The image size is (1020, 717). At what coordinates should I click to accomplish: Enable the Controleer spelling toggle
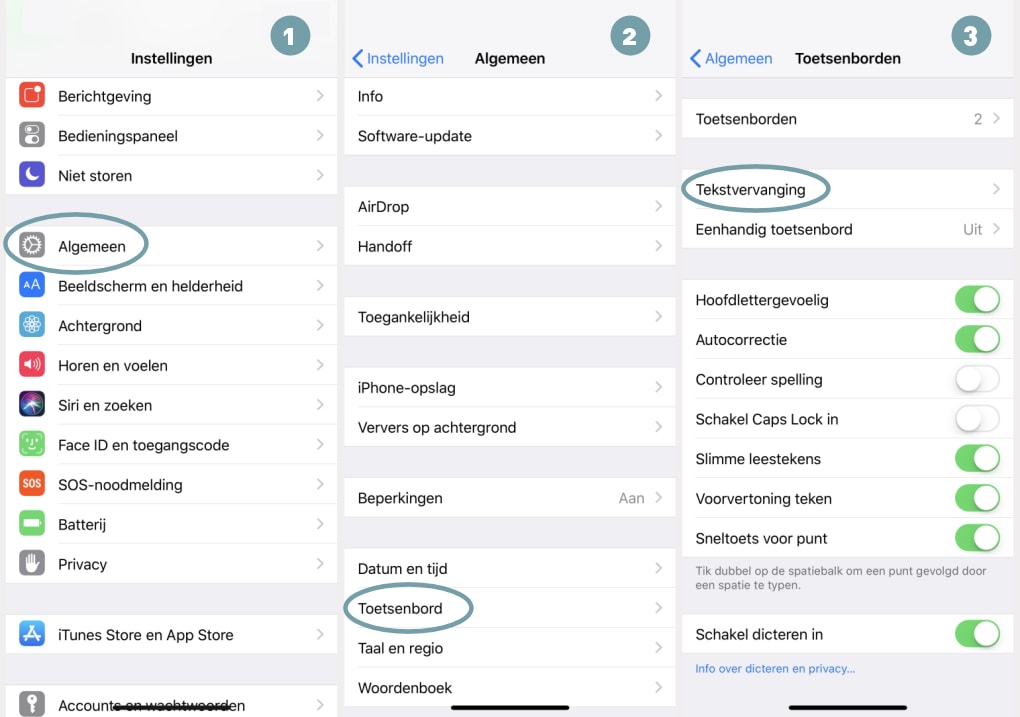(x=977, y=379)
